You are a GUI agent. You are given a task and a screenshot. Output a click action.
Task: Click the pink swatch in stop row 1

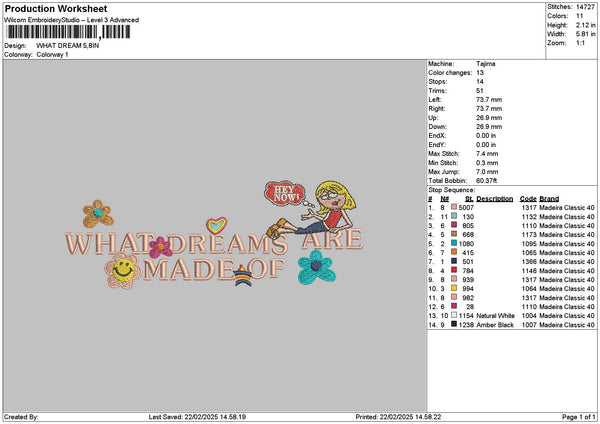pyautogui.click(x=454, y=207)
